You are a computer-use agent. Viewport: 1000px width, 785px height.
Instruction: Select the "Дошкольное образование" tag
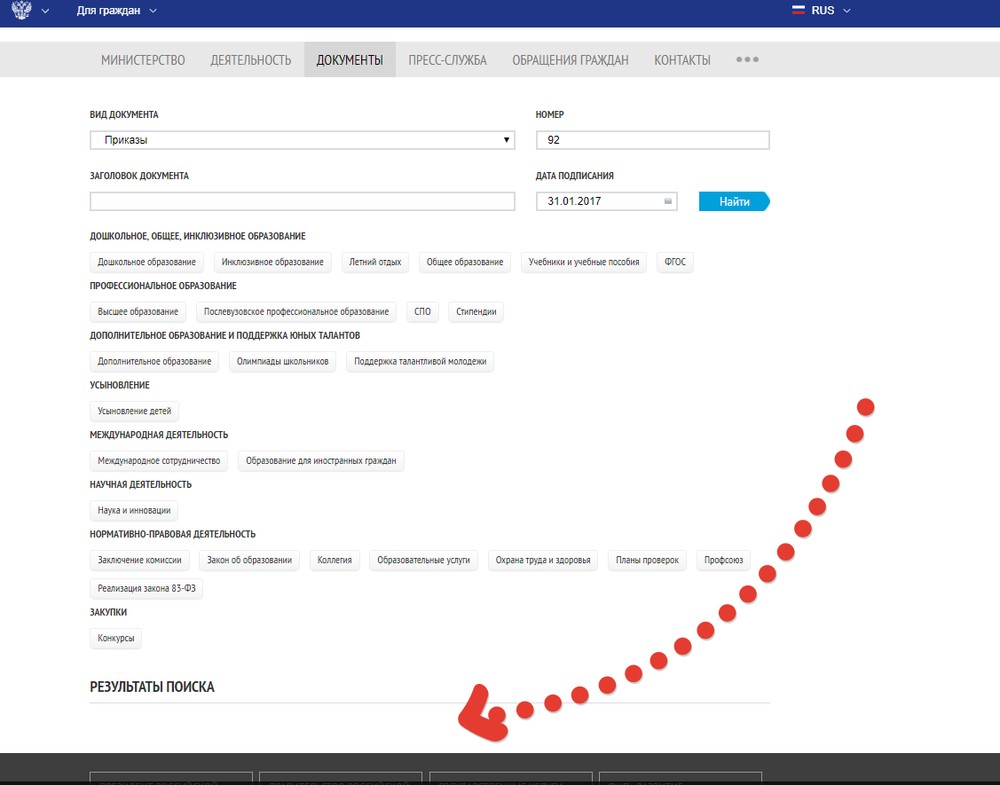[x=147, y=262]
